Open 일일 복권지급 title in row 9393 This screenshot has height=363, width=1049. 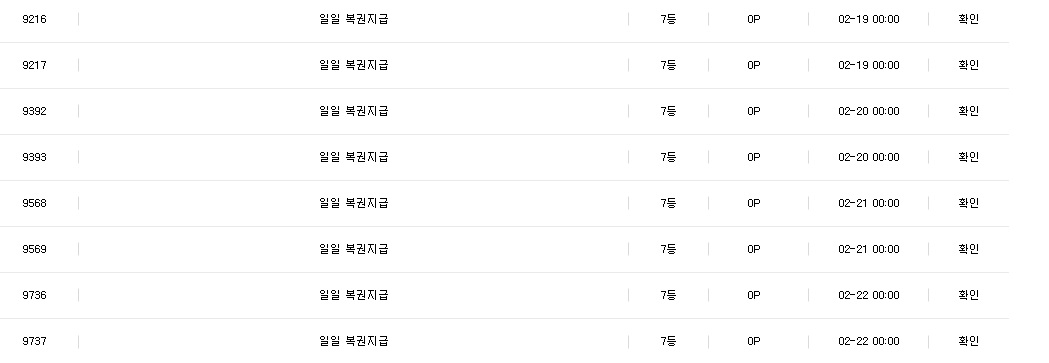pyautogui.click(x=353, y=157)
